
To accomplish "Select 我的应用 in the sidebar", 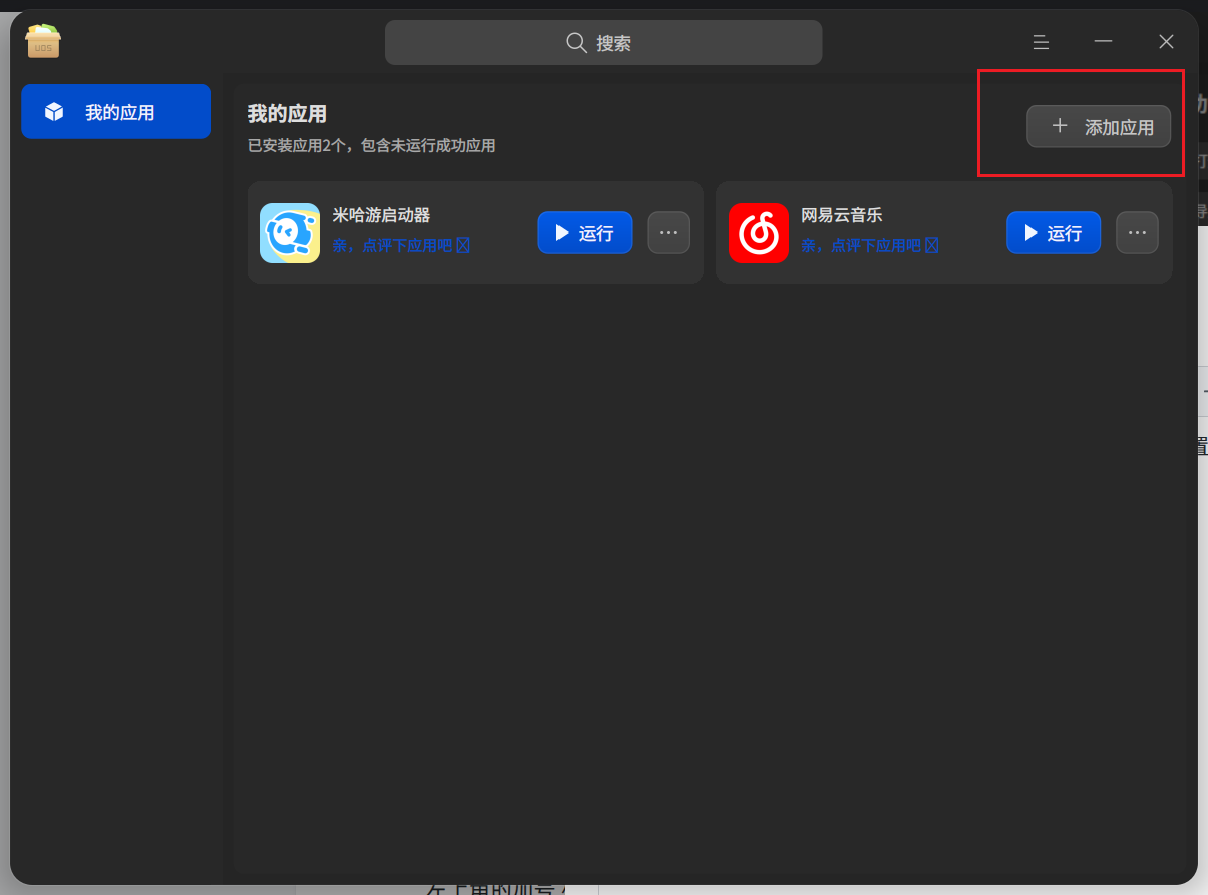I will 116,111.
